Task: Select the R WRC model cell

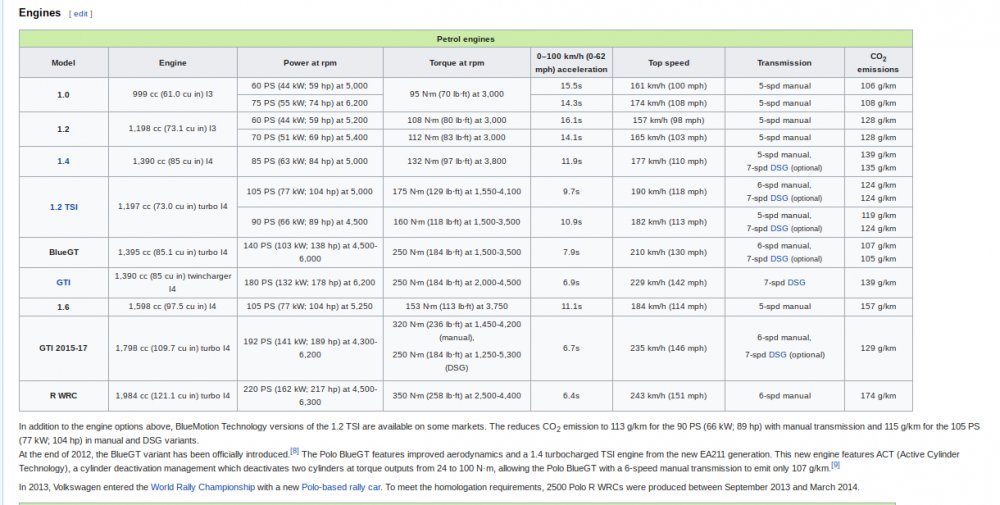Action: click(x=63, y=396)
